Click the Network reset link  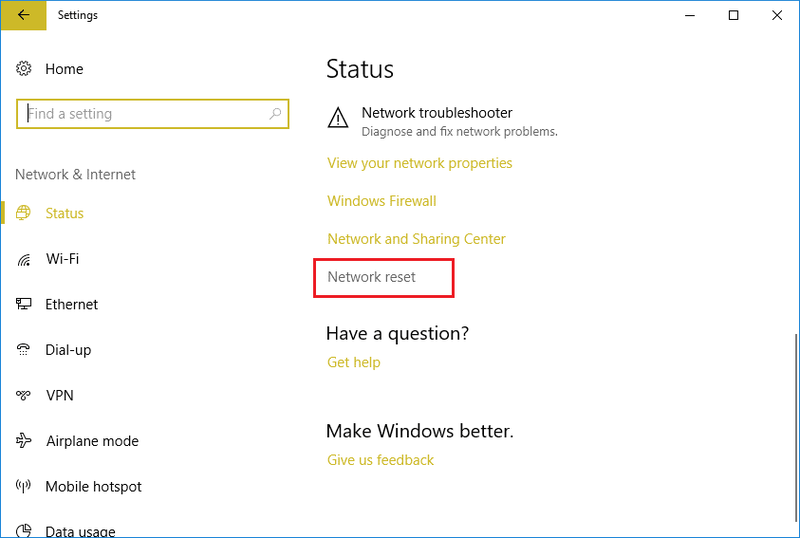pos(371,277)
